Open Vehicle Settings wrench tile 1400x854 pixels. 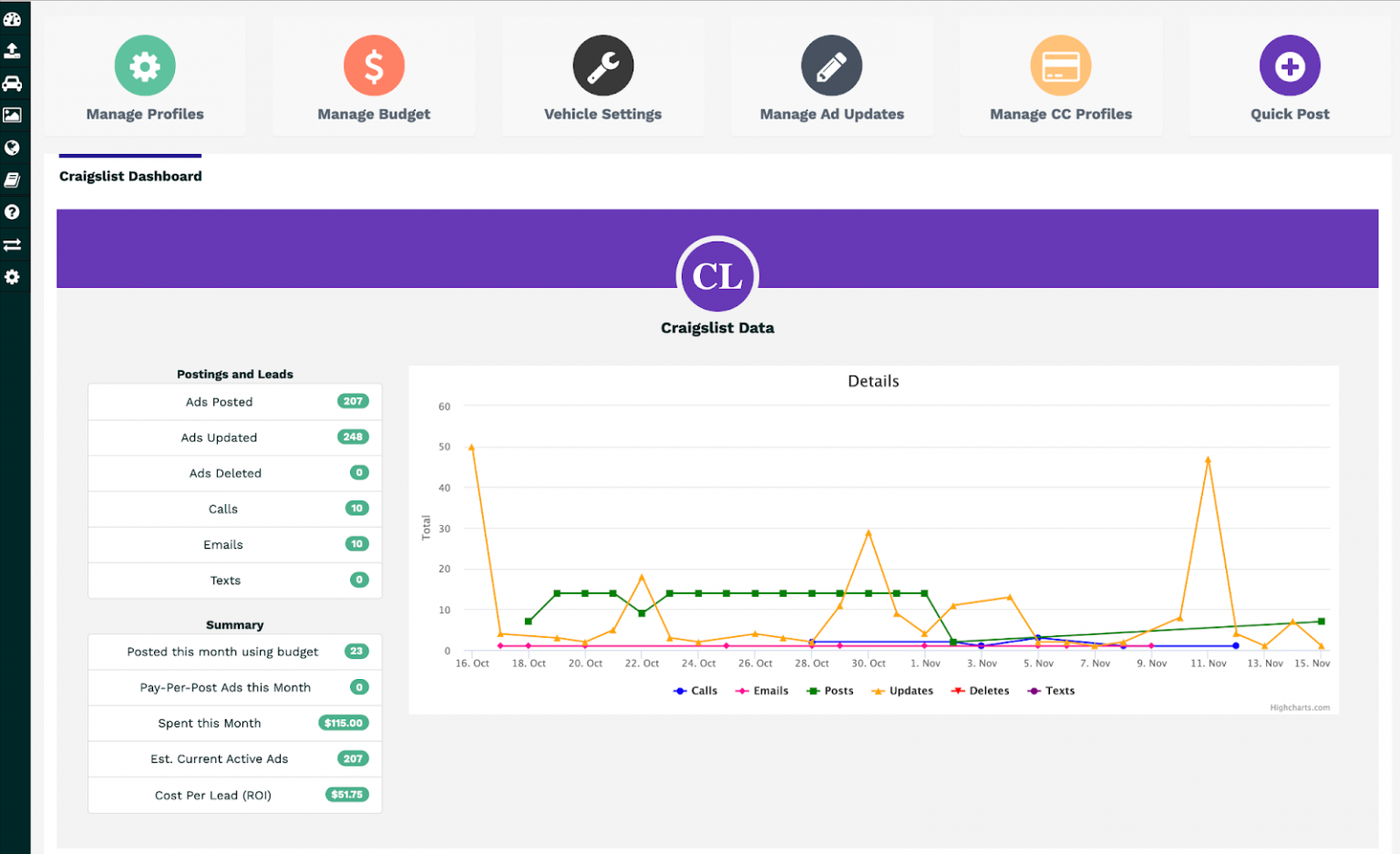click(x=602, y=78)
